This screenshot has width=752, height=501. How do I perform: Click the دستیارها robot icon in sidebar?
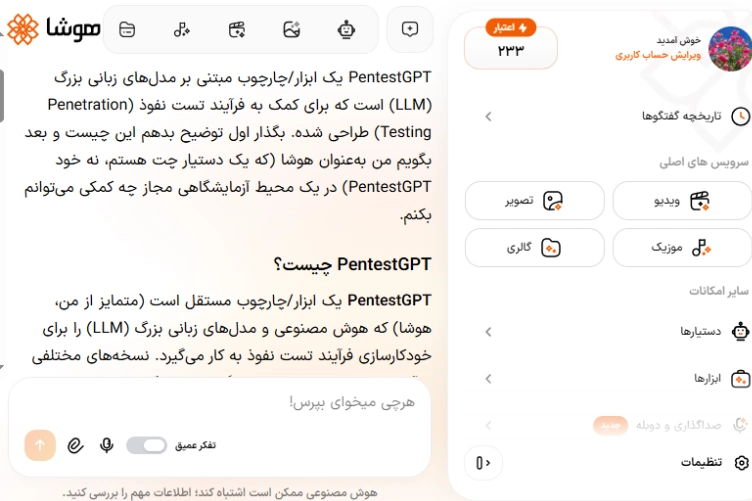[740, 331]
